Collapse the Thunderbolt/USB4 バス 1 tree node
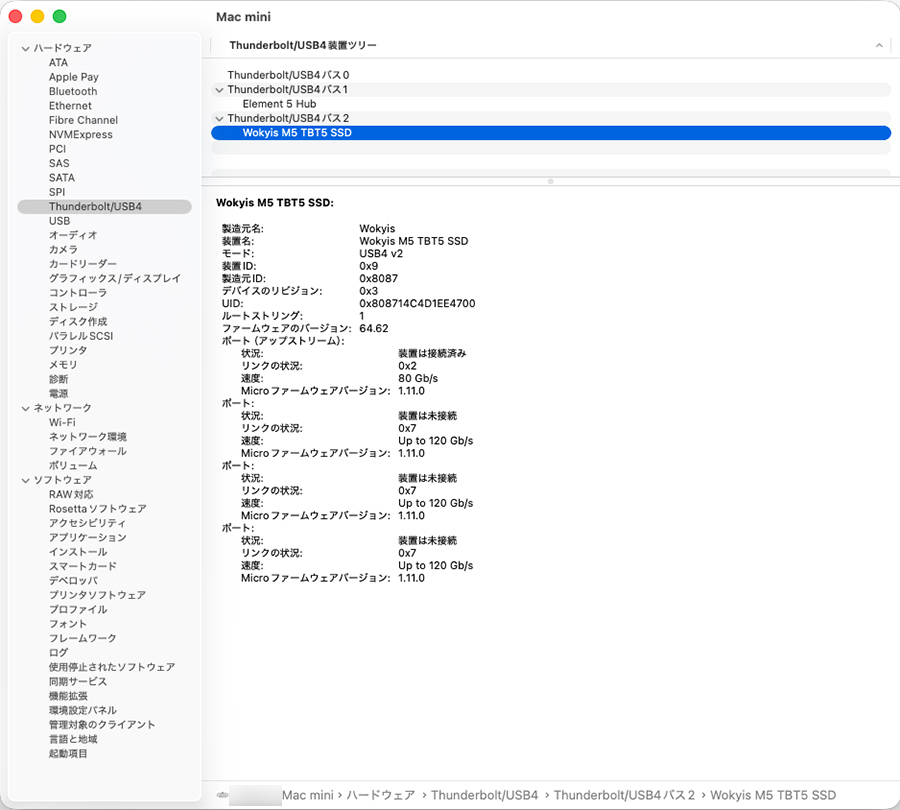 pyautogui.click(x=219, y=90)
